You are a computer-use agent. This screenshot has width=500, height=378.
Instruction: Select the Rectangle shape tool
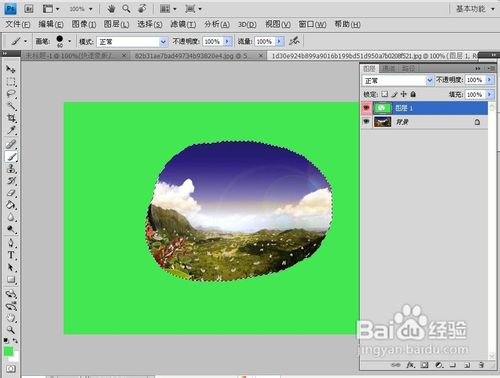[11, 280]
